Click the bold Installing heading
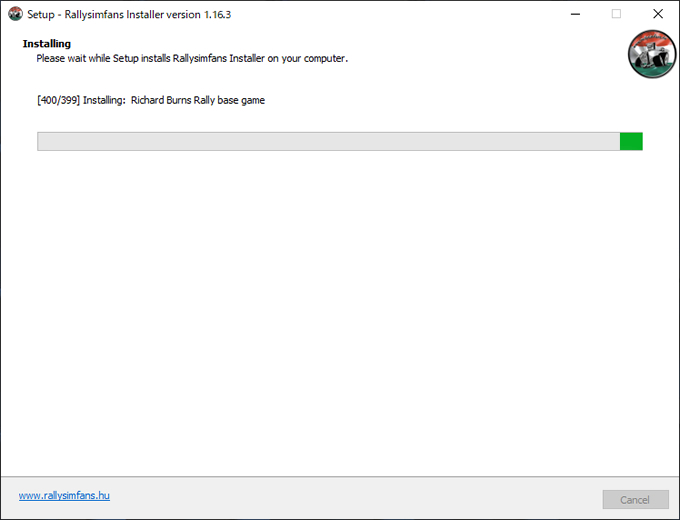 tap(47, 44)
